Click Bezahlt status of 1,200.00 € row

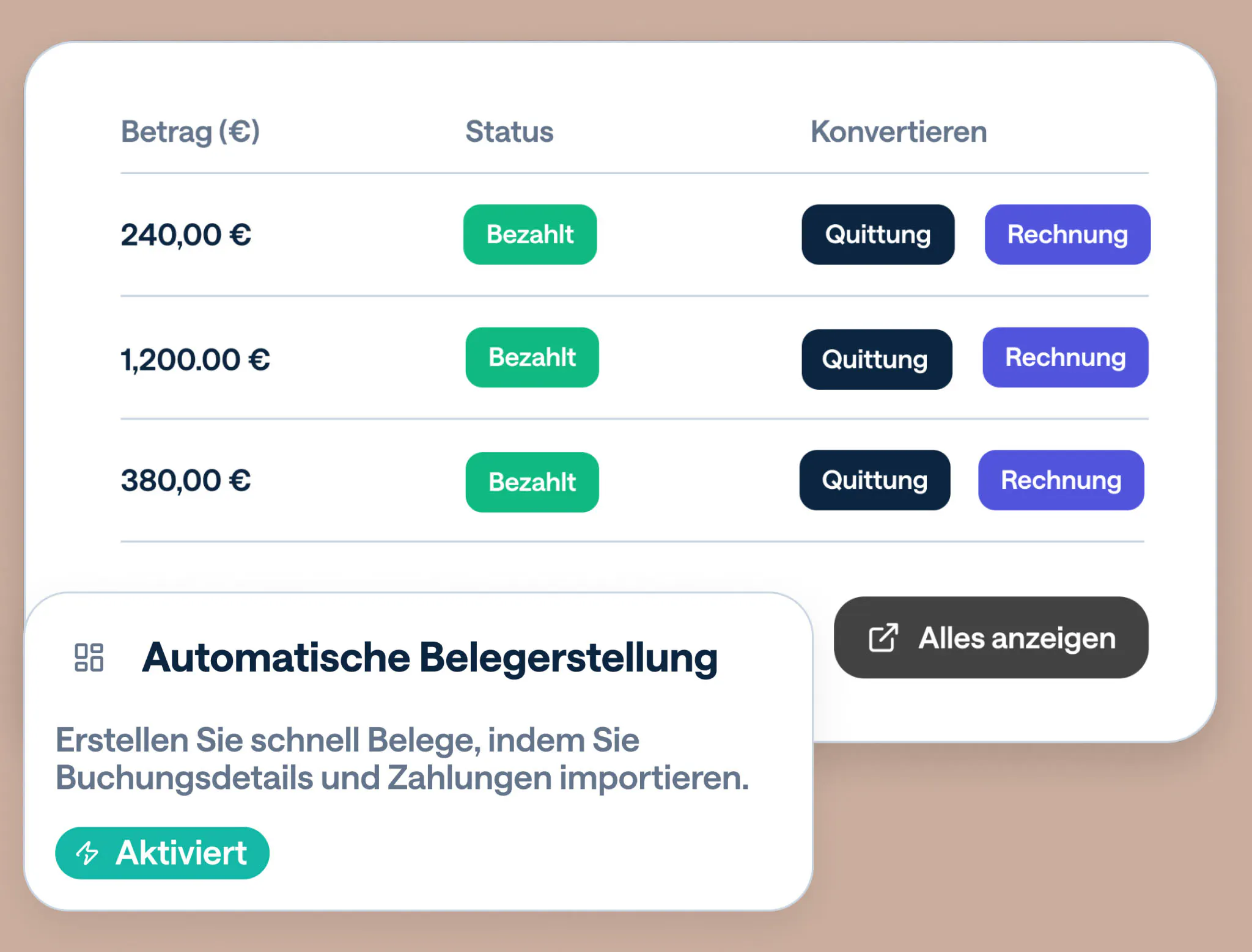click(x=532, y=357)
